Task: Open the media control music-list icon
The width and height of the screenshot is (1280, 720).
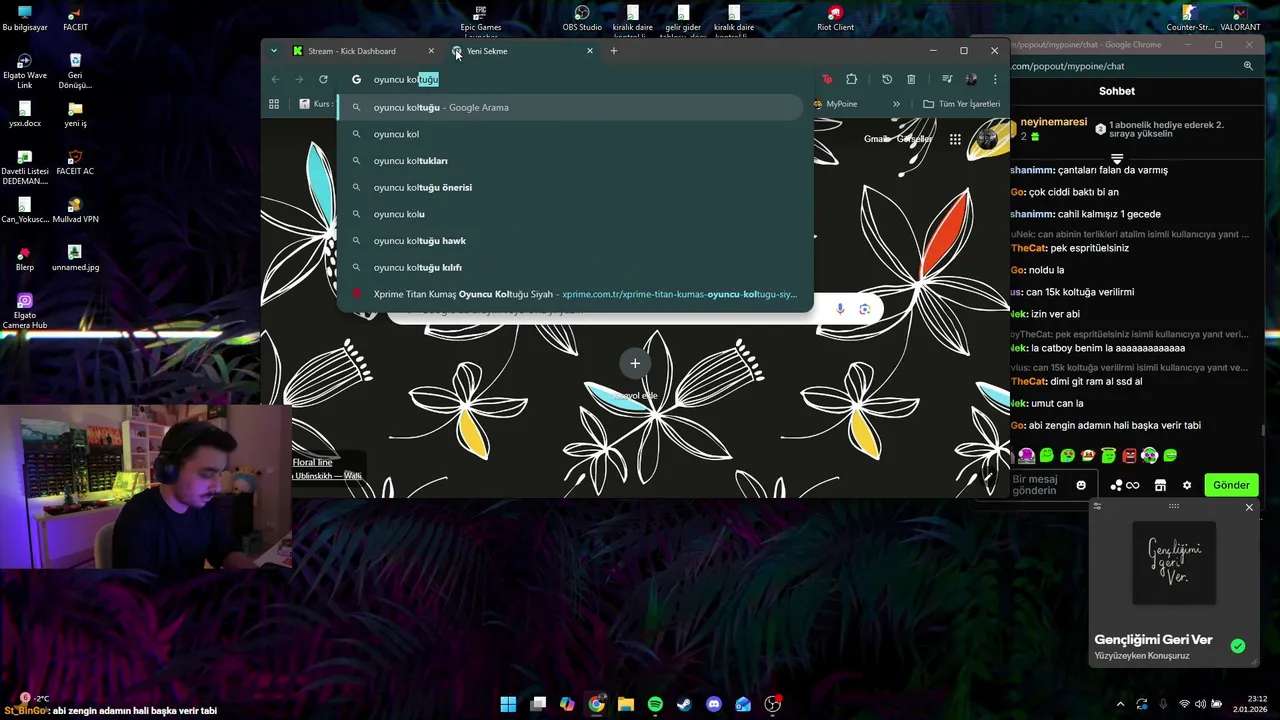Action: pos(946,79)
